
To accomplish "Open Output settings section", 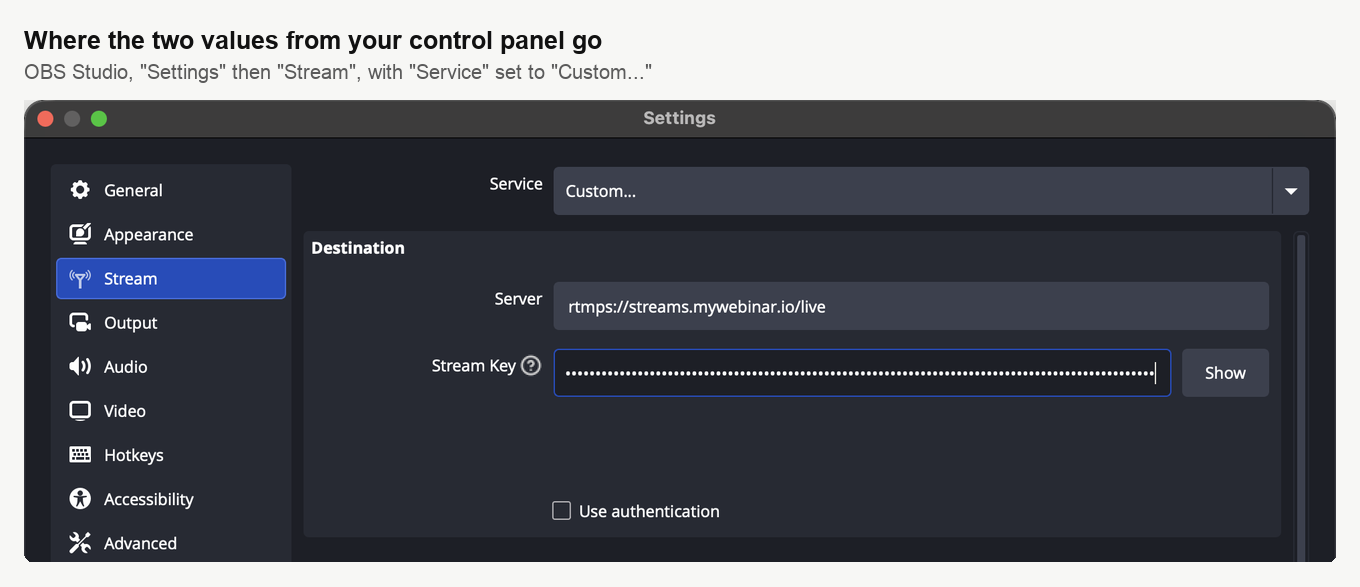I will pos(171,322).
